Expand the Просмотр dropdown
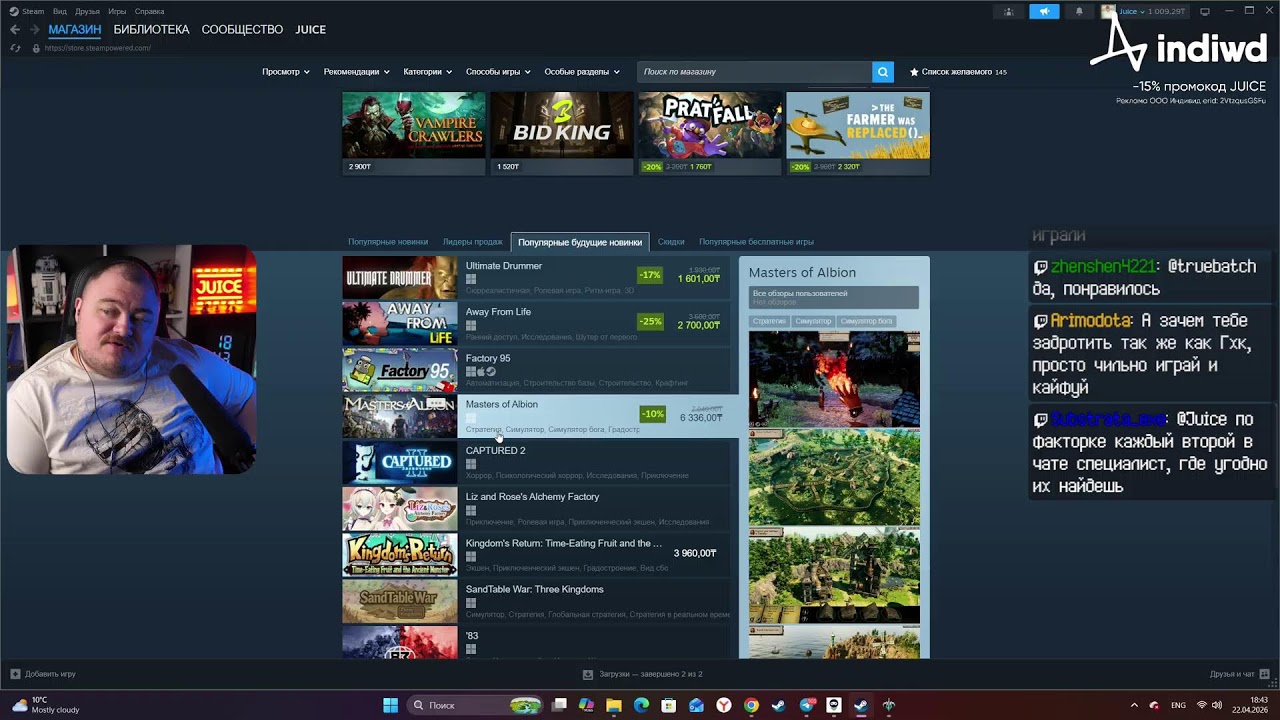 coord(285,72)
